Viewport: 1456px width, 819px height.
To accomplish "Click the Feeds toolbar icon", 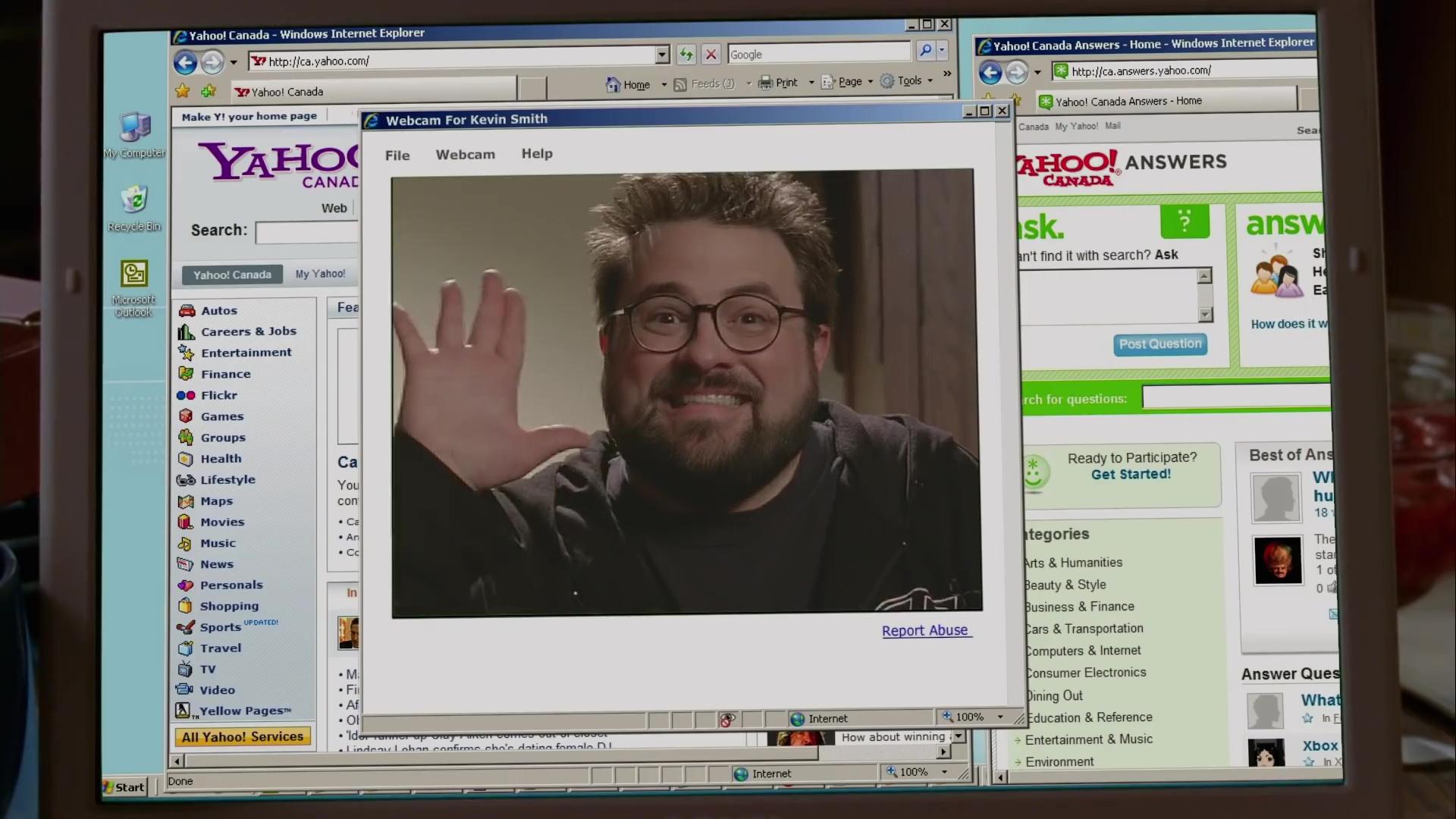I will pos(680,84).
